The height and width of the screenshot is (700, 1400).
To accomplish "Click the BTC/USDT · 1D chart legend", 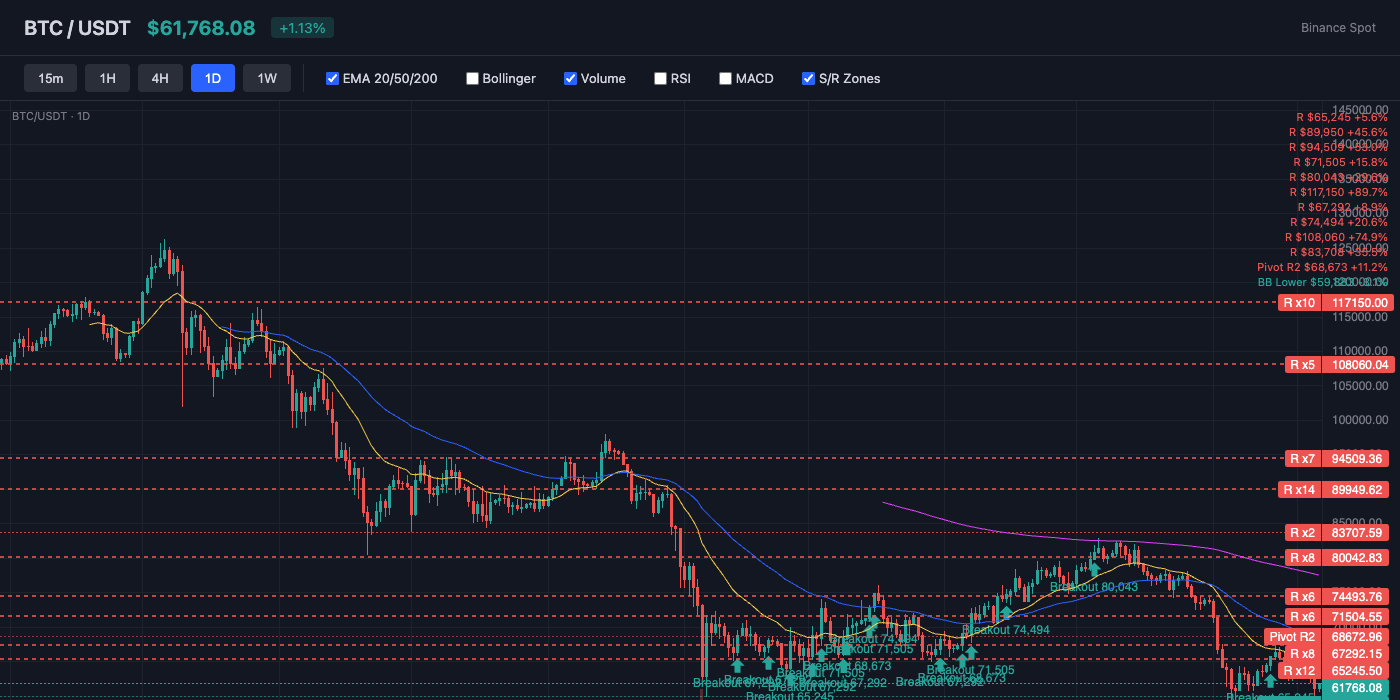I will 51,116.
